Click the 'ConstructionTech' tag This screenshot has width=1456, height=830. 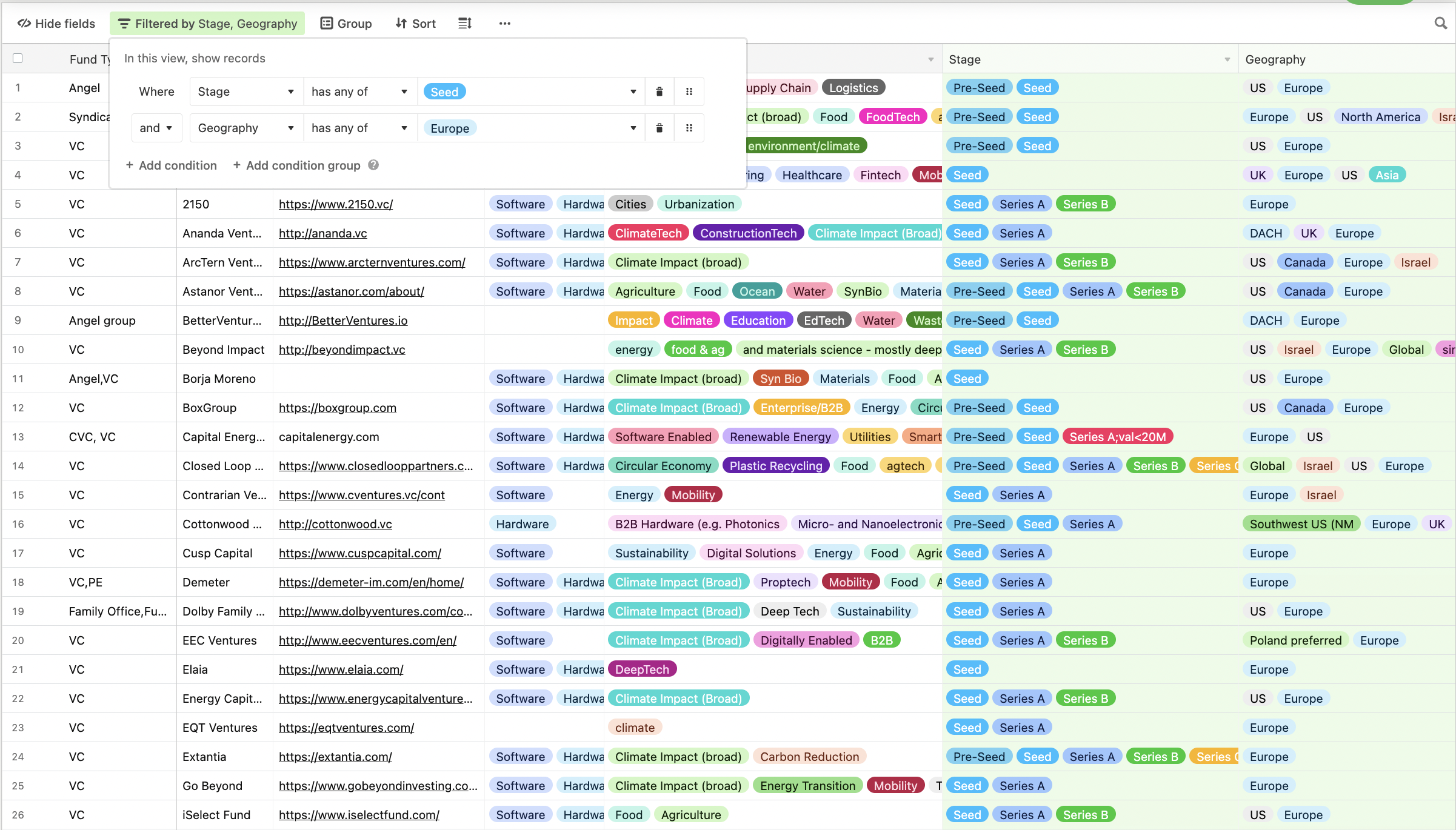[748, 233]
